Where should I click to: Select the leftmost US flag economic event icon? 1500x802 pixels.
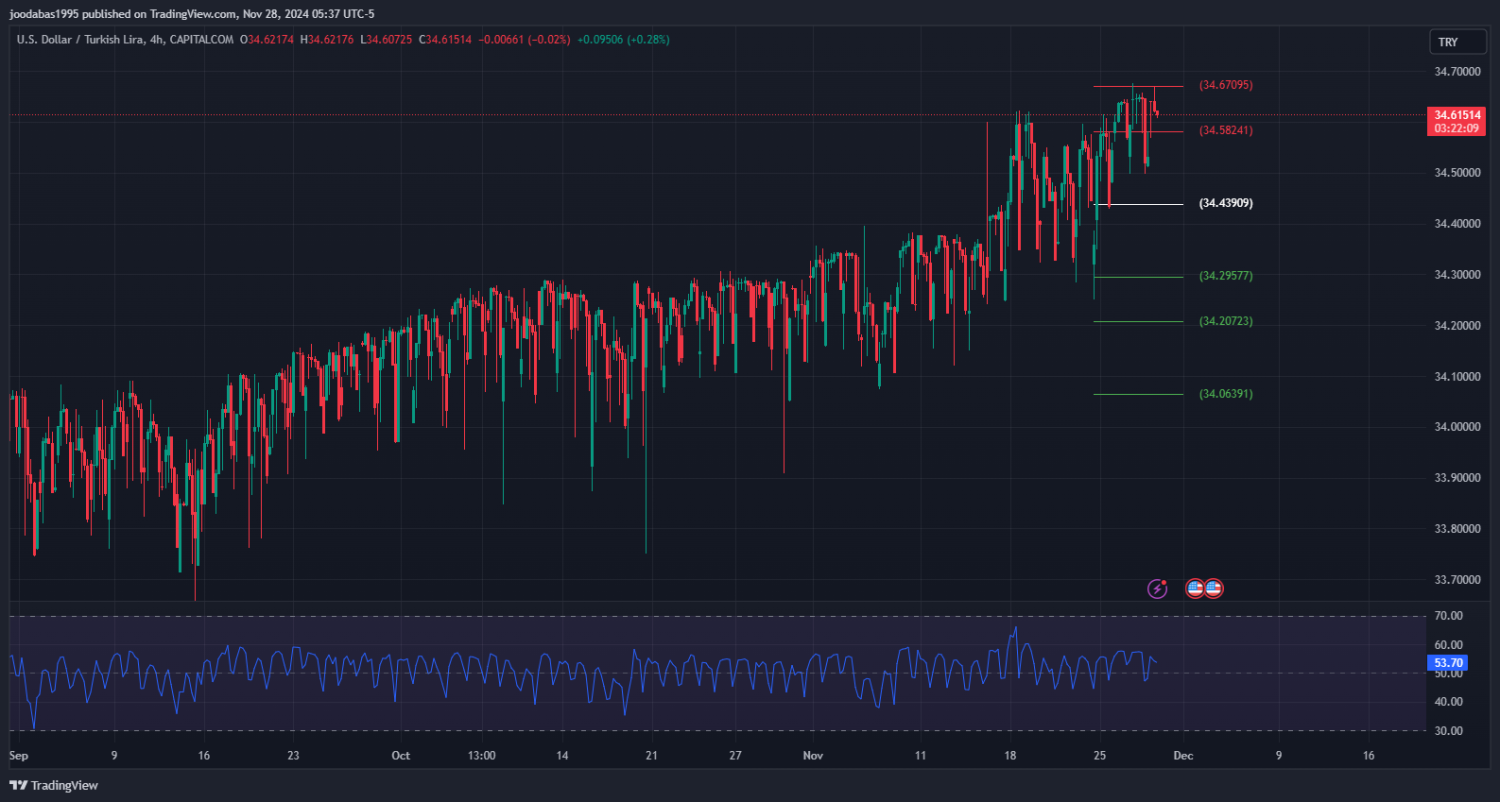pos(1194,588)
